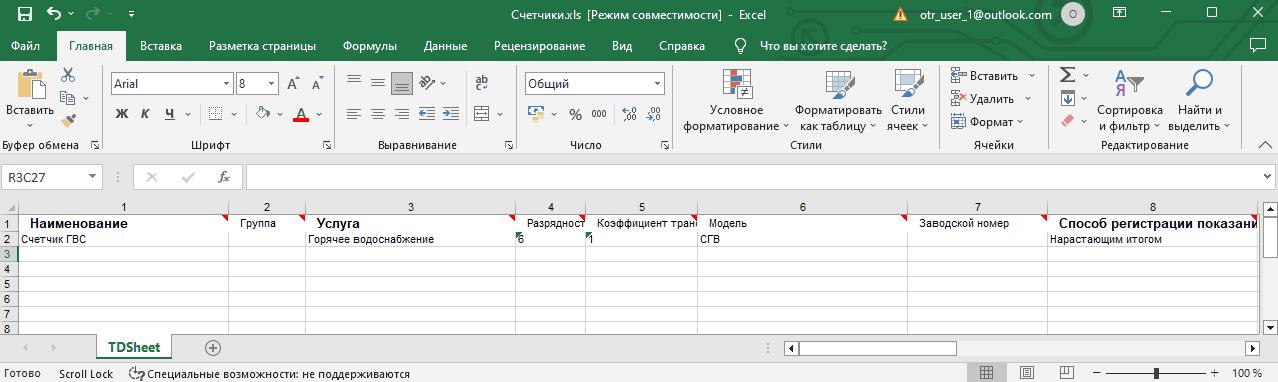Image resolution: width=1278 pixels, height=382 pixels.
Task: Paste from the Вставить clipboard button
Action: tap(30, 99)
